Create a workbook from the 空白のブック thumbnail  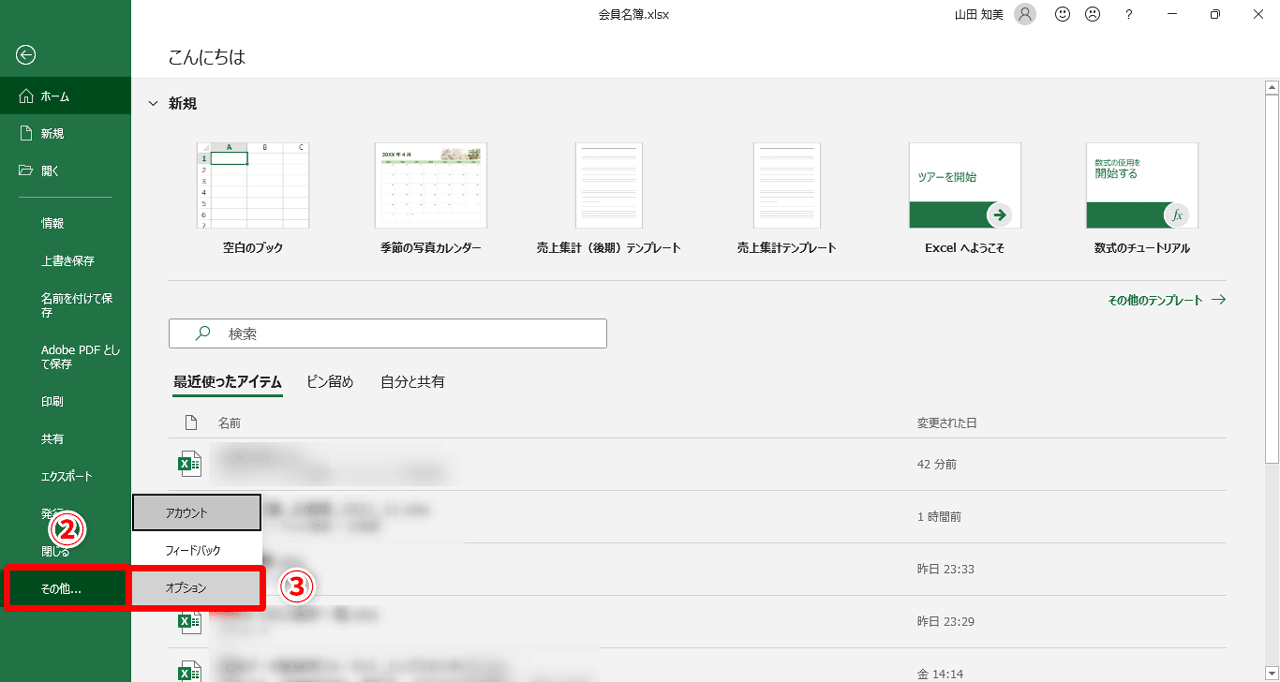(252, 185)
